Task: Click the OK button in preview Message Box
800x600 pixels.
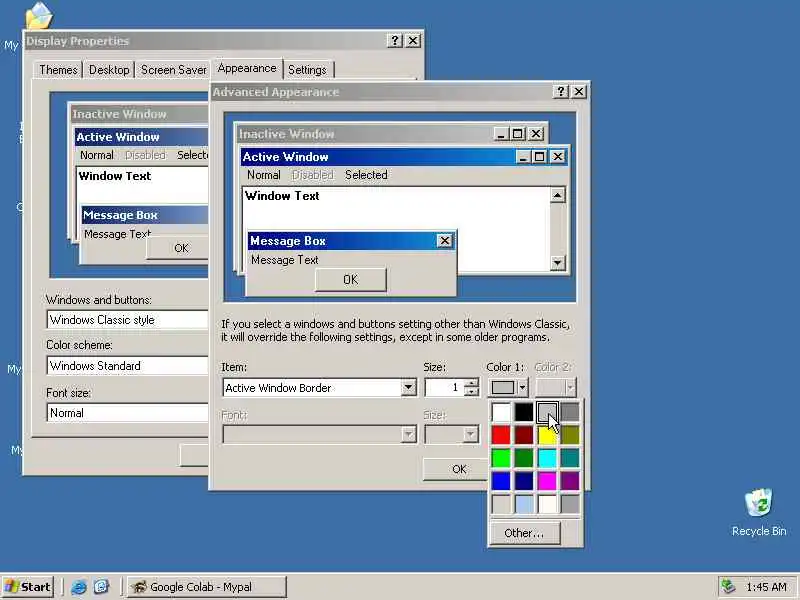Action: [351, 280]
